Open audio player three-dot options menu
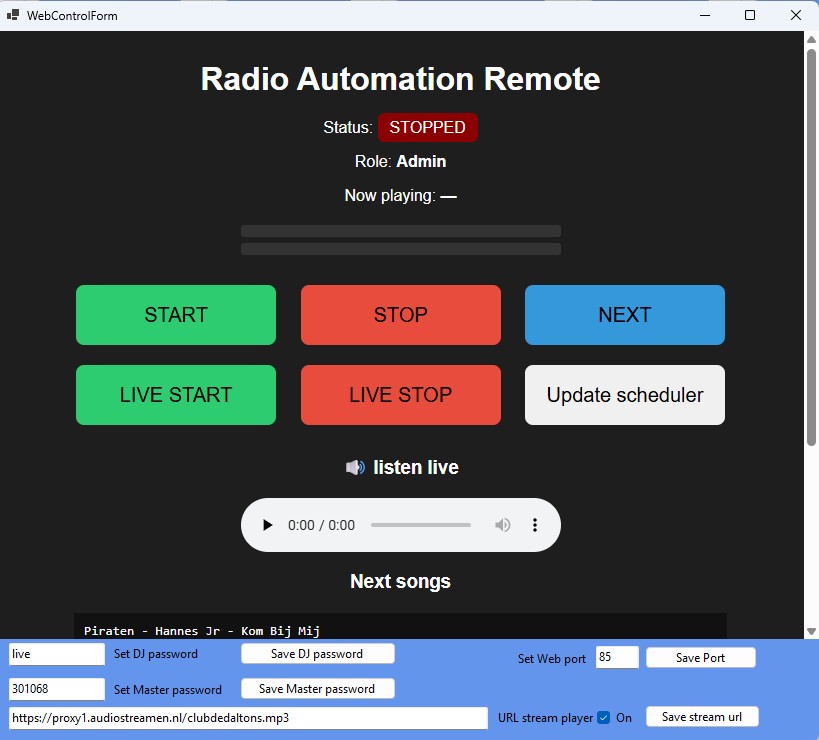The width and height of the screenshot is (819, 740). tap(535, 525)
